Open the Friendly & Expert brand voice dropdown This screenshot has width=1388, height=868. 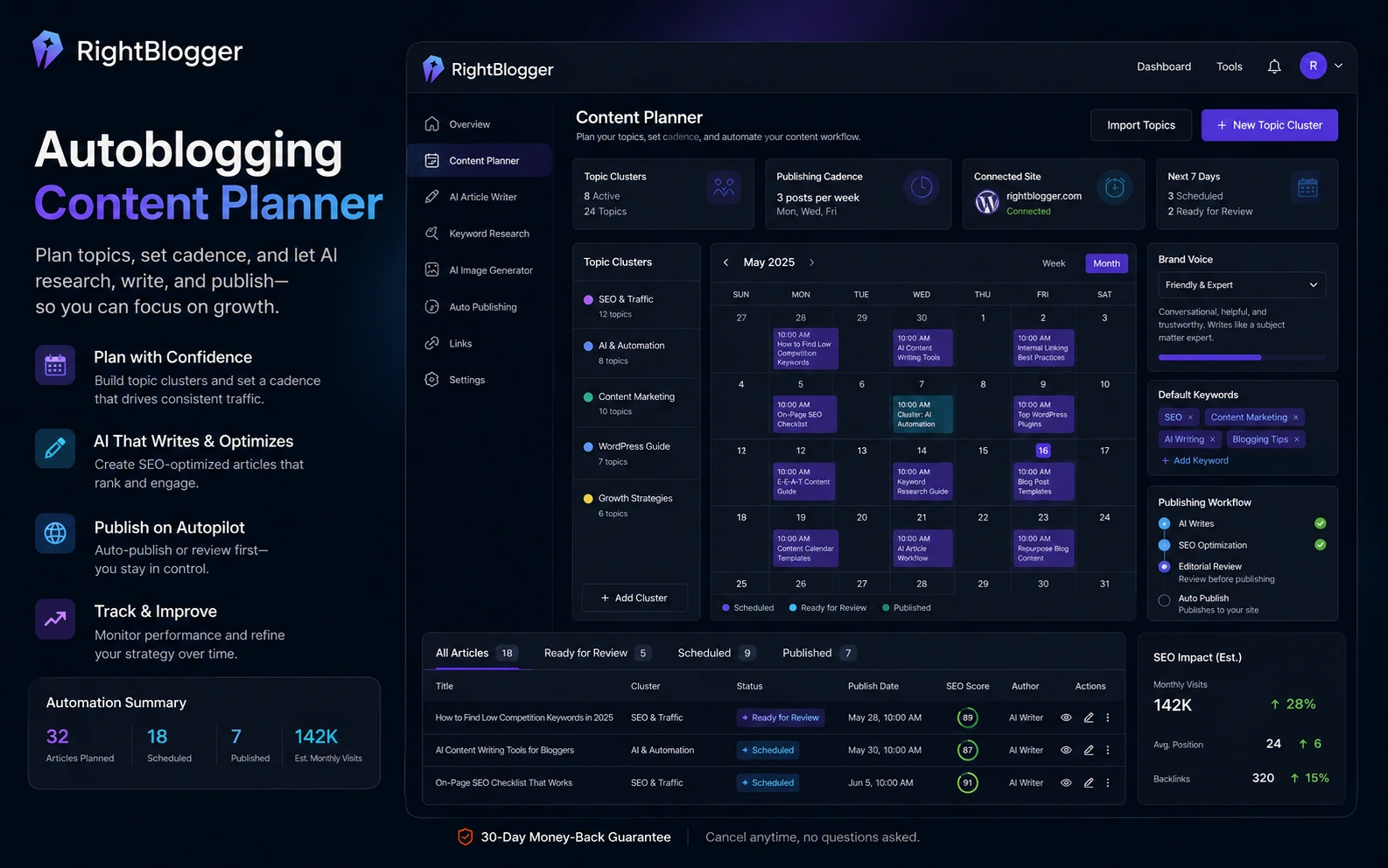pyautogui.click(x=1241, y=285)
